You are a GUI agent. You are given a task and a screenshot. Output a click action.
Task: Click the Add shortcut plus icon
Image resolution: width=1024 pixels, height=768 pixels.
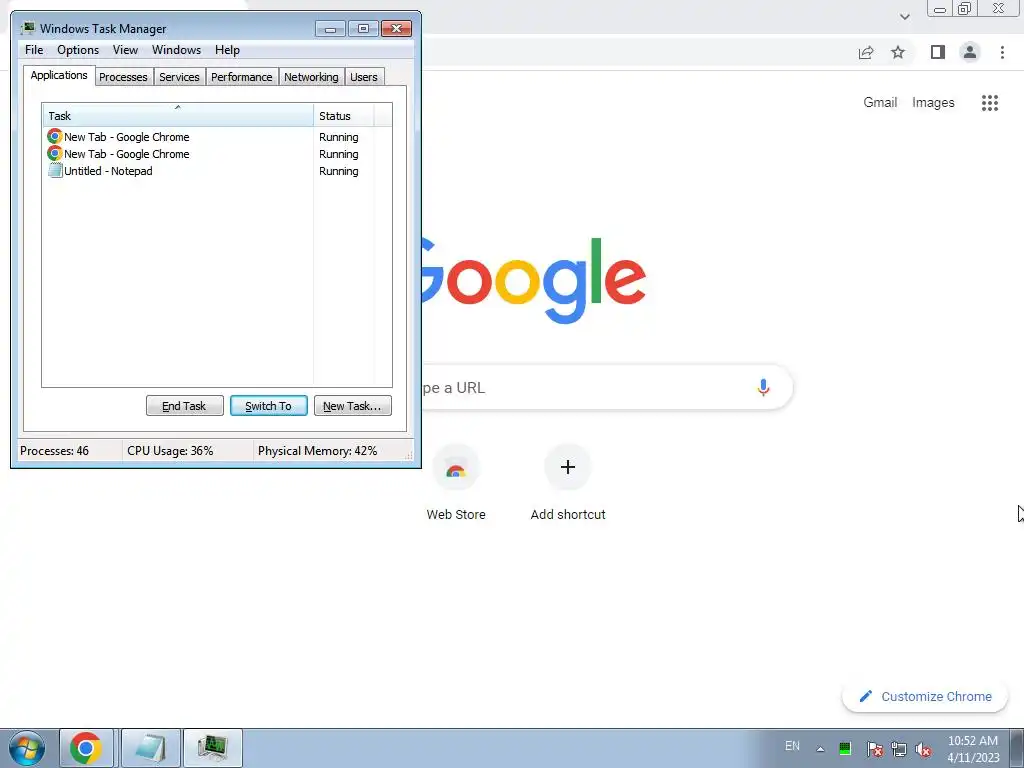coord(568,467)
